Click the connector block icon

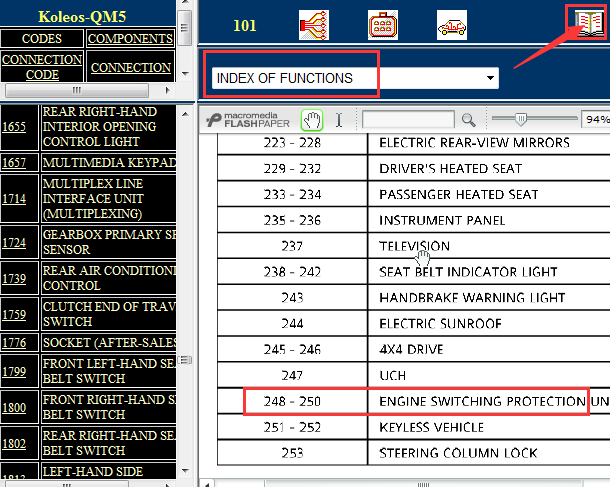(x=382, y=24)
